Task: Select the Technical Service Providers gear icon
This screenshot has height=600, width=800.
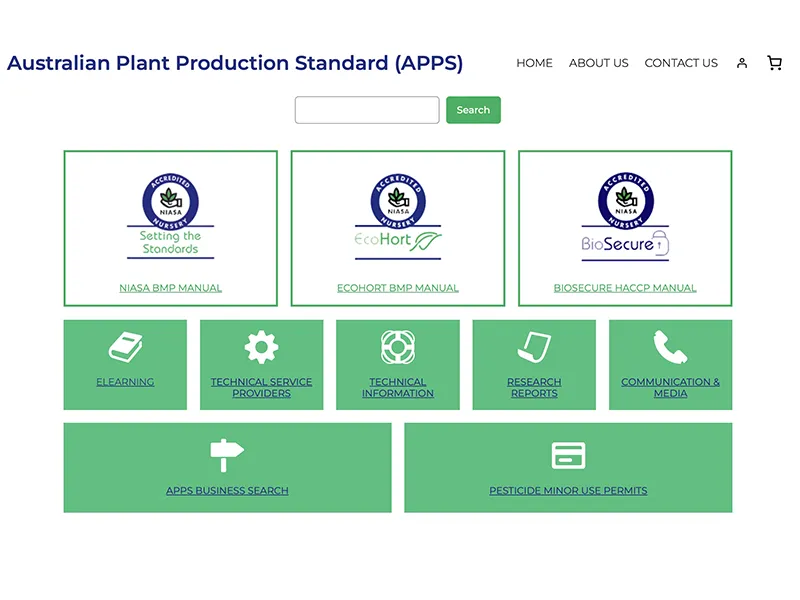Action: pyautogui.click(x=261, y=347)
